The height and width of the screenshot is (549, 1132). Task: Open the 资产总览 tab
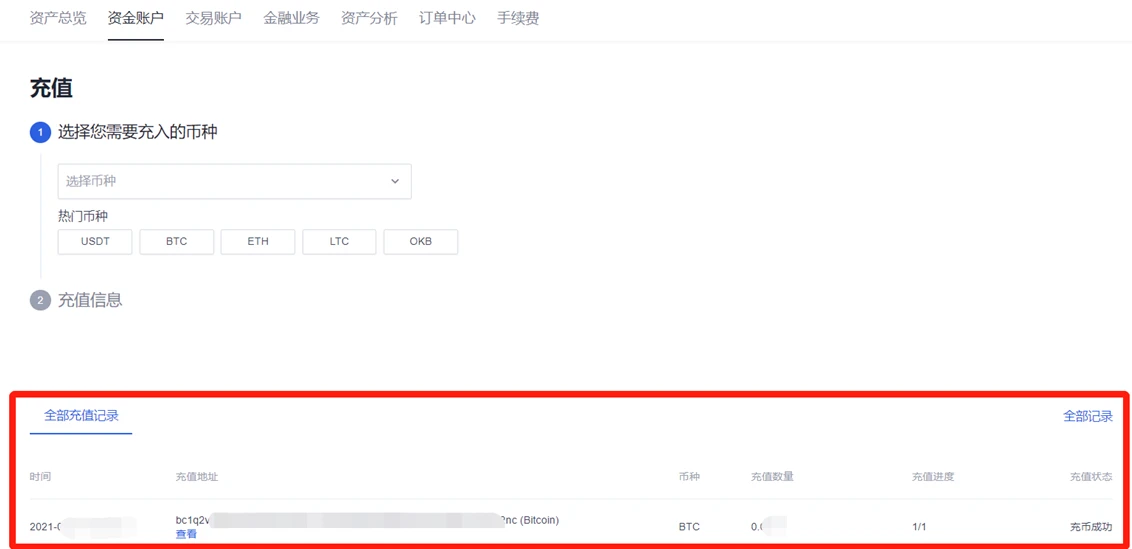[x=58, y=18]
